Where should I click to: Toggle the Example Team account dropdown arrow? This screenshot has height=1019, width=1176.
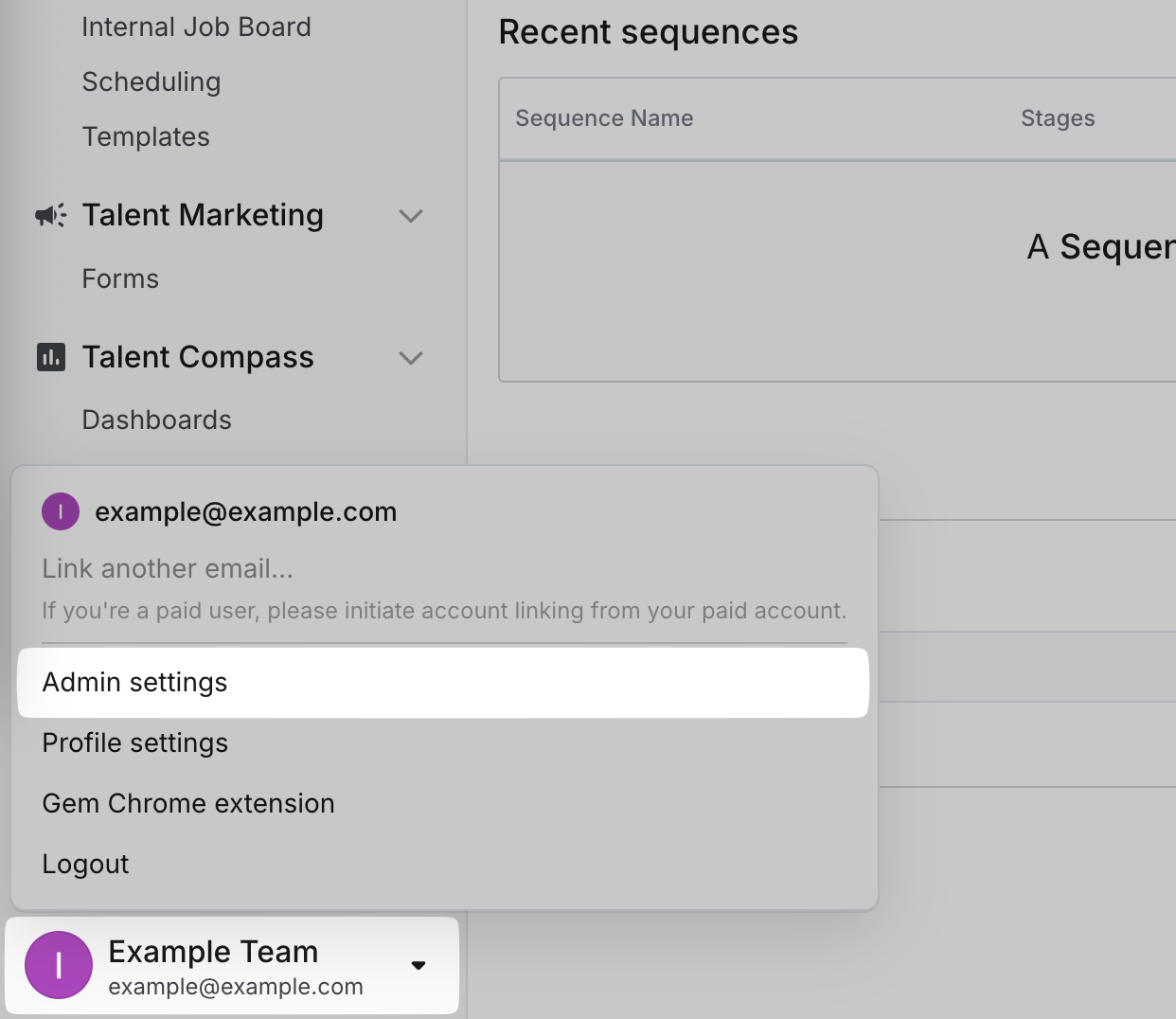tap(419, 966)
